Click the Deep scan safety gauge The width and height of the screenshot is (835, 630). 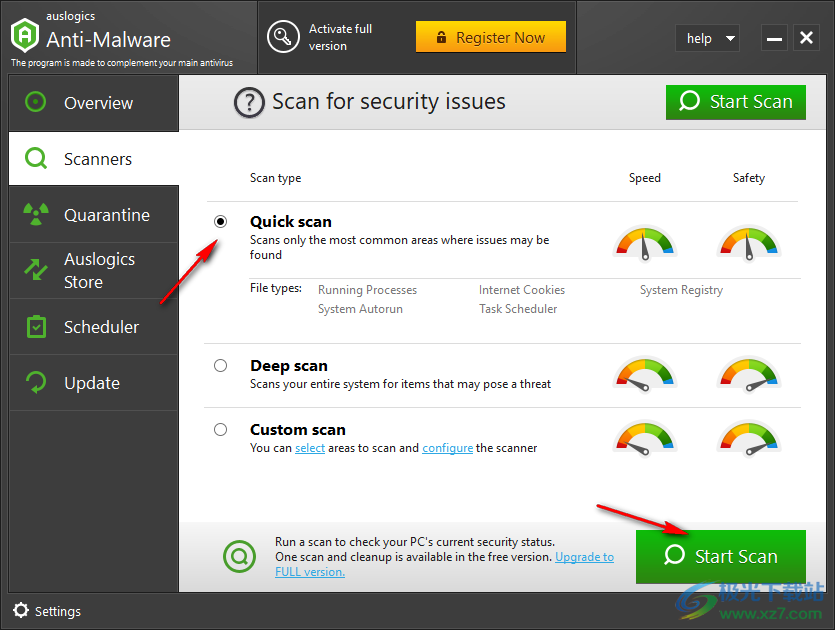tap(749, 374)
